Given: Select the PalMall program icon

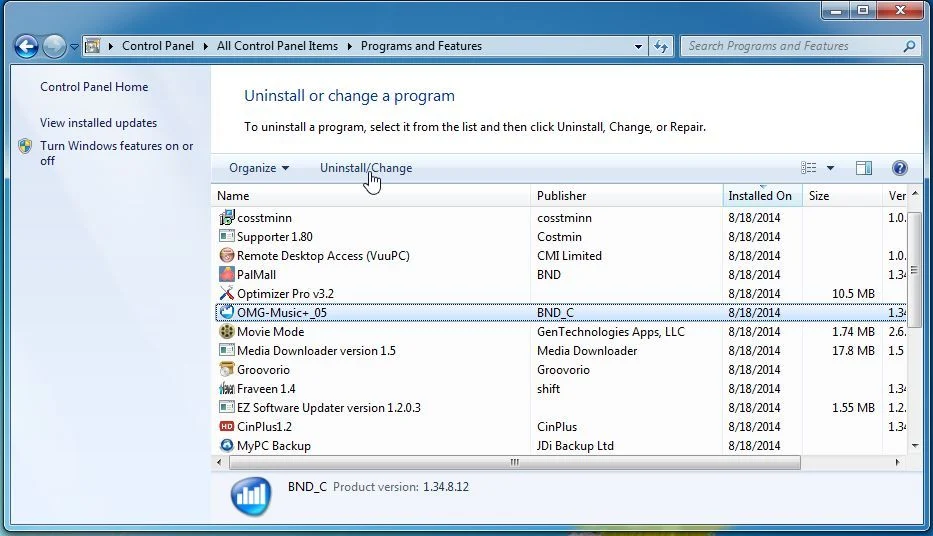Looking at the screenshot, I should [x=227, y=274].
